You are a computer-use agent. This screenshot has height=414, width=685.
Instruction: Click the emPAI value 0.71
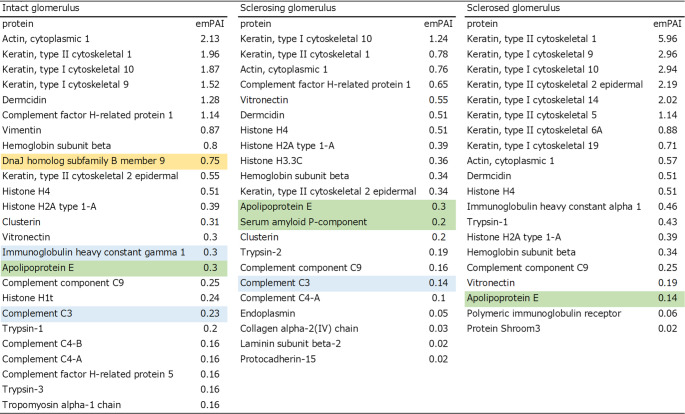pyautogui.click(x=668, y=145)
